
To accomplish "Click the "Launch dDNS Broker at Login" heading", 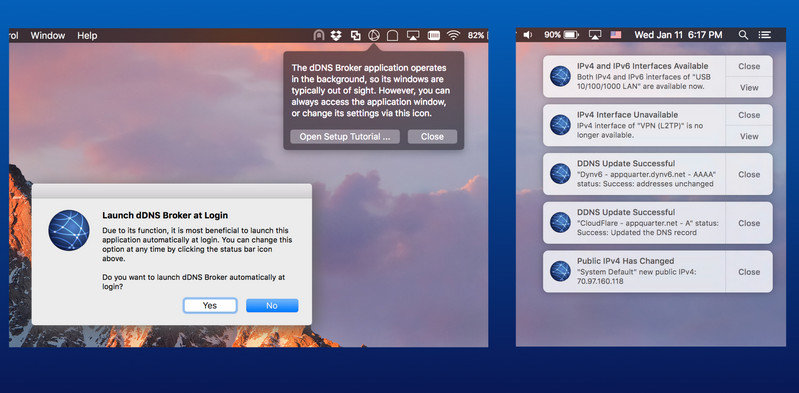I will (165, 215).
